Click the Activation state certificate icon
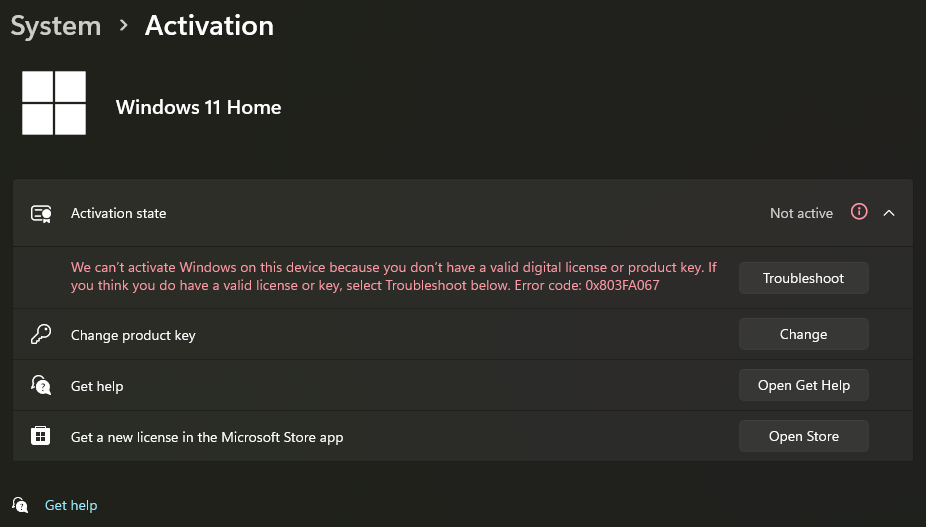Image resolution: width=926 pixels, height=527 pixels. click(x=41, y=213)
